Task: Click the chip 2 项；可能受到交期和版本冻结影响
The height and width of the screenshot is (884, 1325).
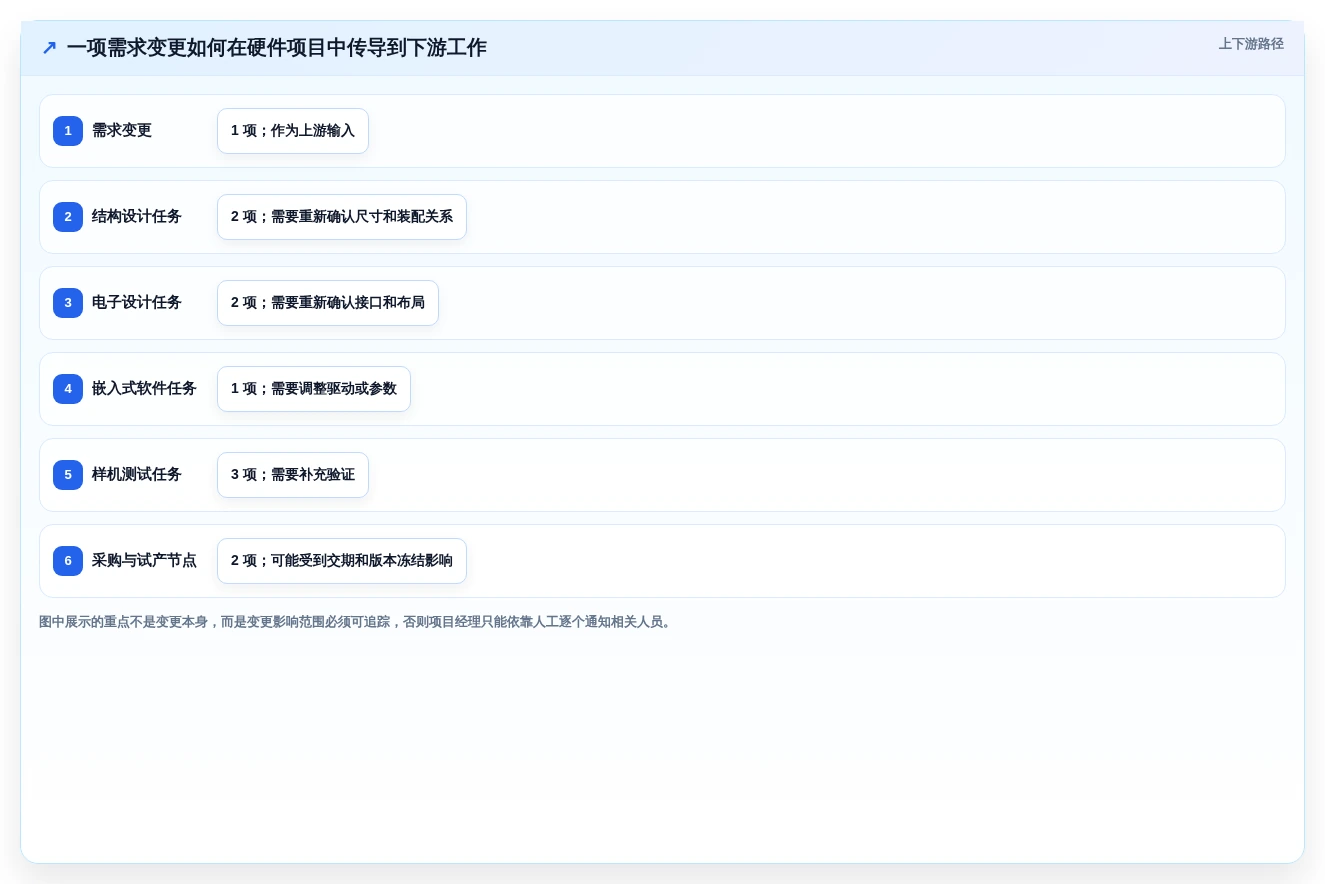Action: coord(342,561)
